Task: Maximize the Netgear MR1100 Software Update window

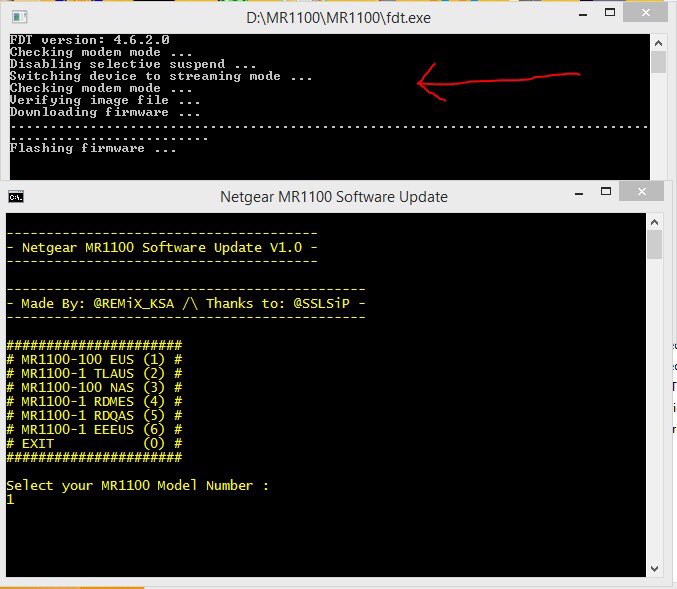Action: click(606, 191)
